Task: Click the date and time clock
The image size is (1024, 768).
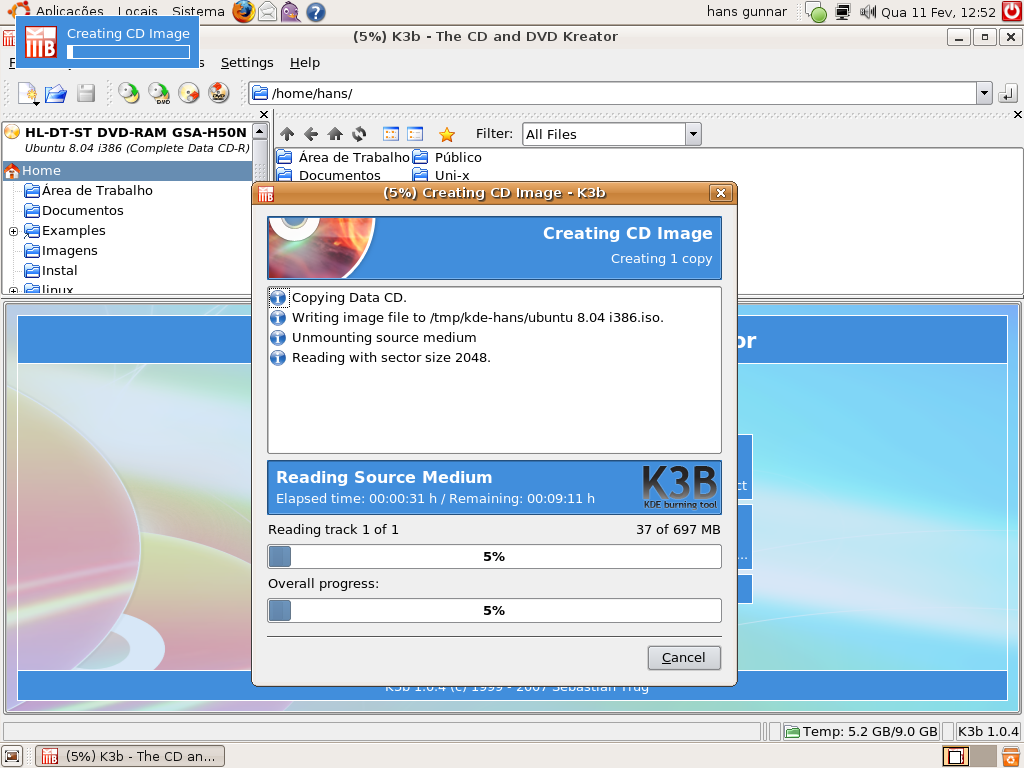Action: (x=938, y=12)
